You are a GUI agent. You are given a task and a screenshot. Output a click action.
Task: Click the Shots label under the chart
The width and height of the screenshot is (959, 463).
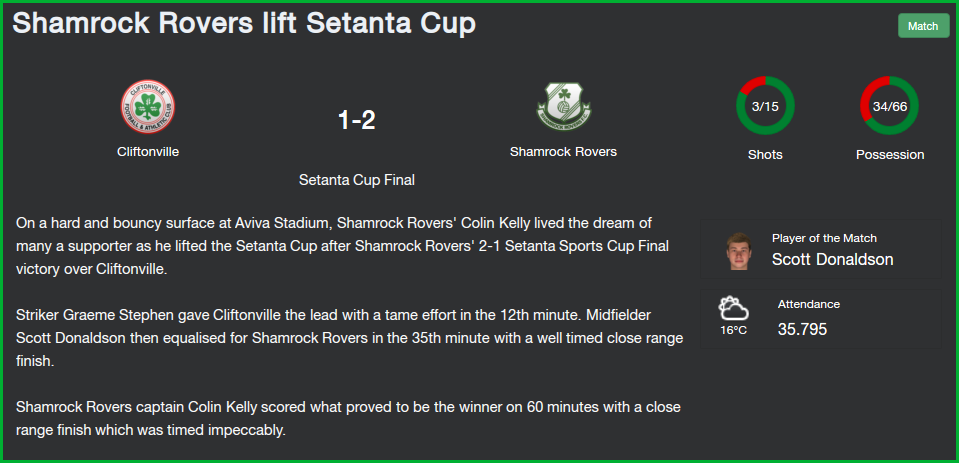click(765, 155)
